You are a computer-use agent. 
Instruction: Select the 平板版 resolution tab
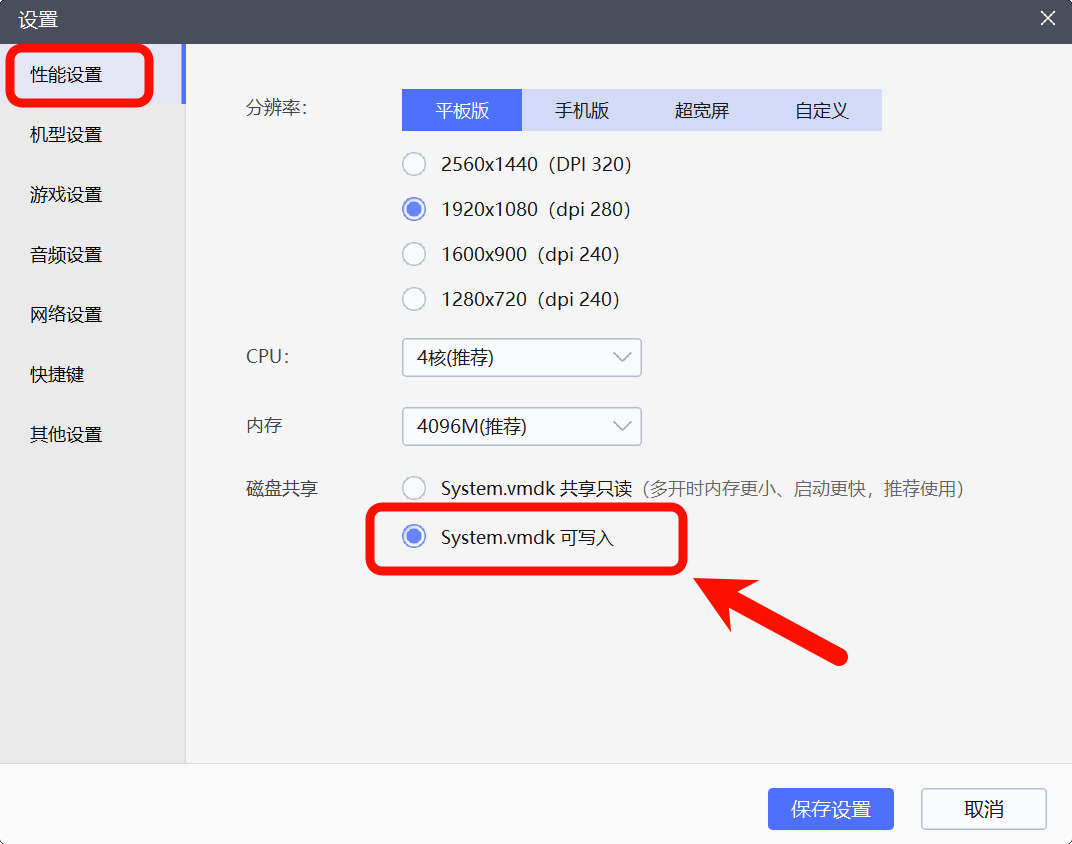(x=462, y=111)
